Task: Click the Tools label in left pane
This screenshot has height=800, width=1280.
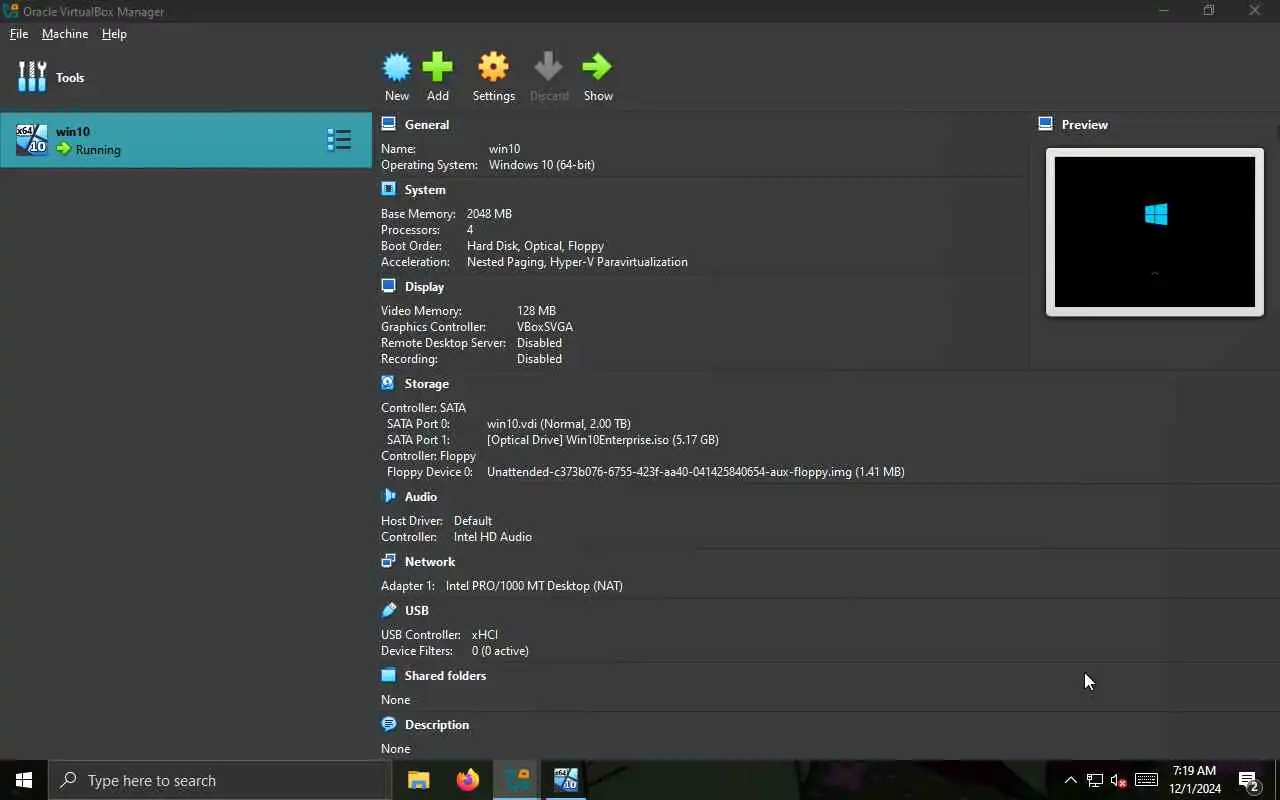Action: pyautogui.click(x=70, y=77)
